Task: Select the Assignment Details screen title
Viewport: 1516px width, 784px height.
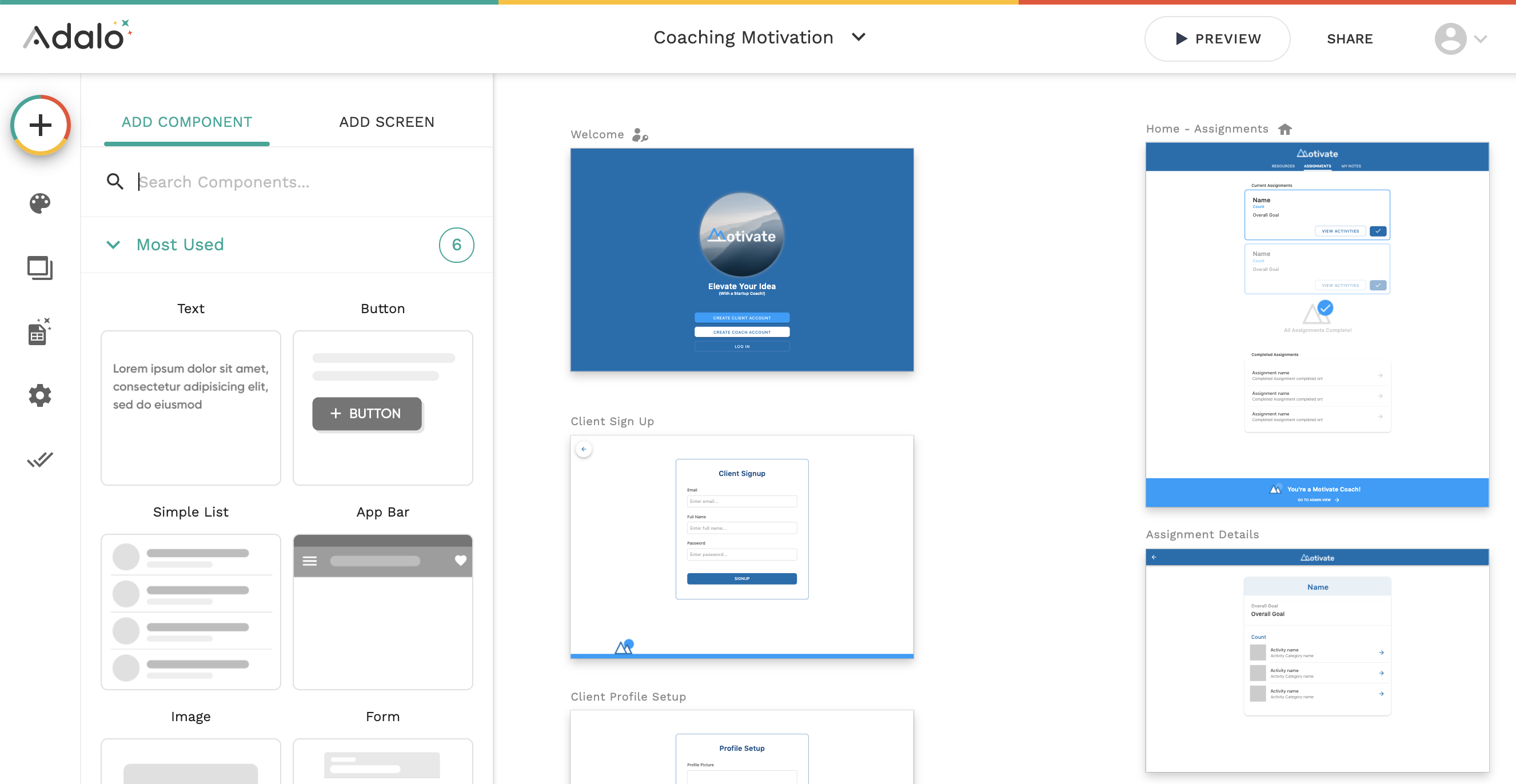Action: click(1202, 534)
